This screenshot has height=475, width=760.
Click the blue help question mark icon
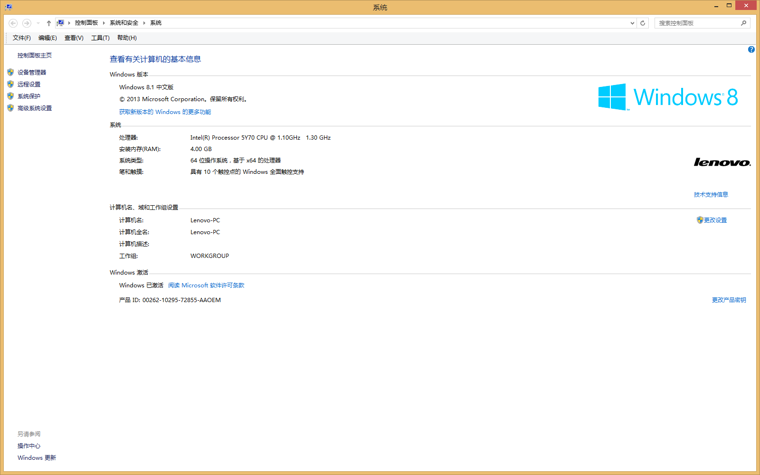pyautogui.click(x=751, y=49)
